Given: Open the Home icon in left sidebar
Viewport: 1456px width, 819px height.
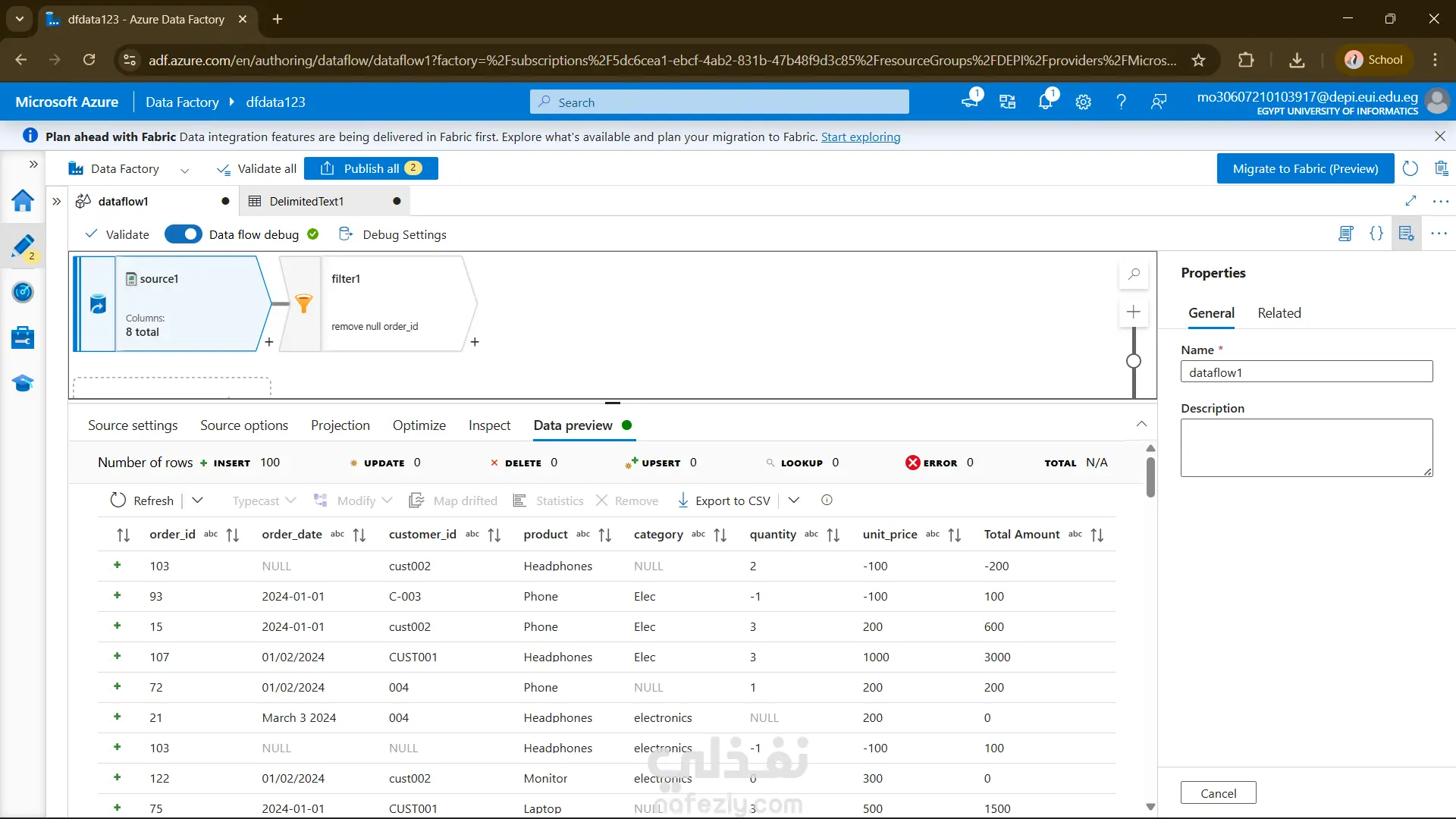Looking at the screenshot, I should 23,201.
